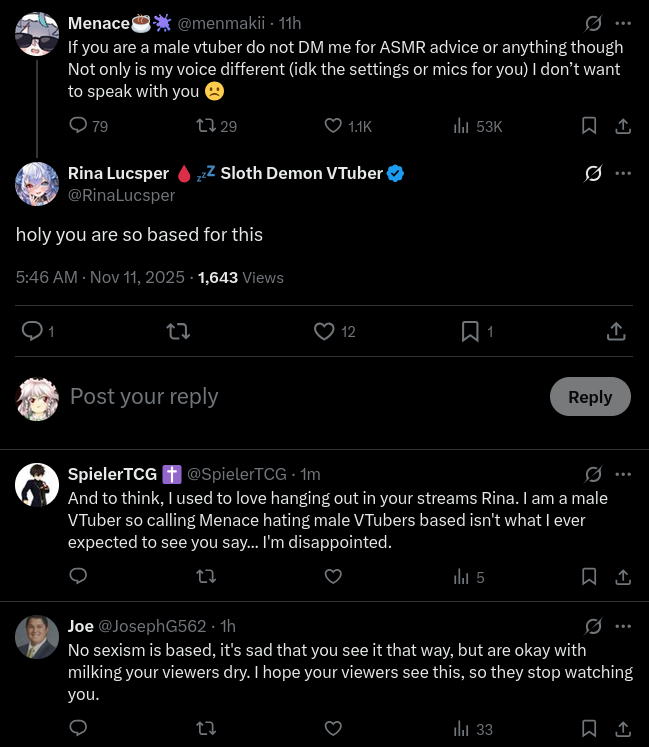Click Grok icon on SpielerTCG's reply
This screenshot has width=649, height=747.
click(x=593, y=474)
